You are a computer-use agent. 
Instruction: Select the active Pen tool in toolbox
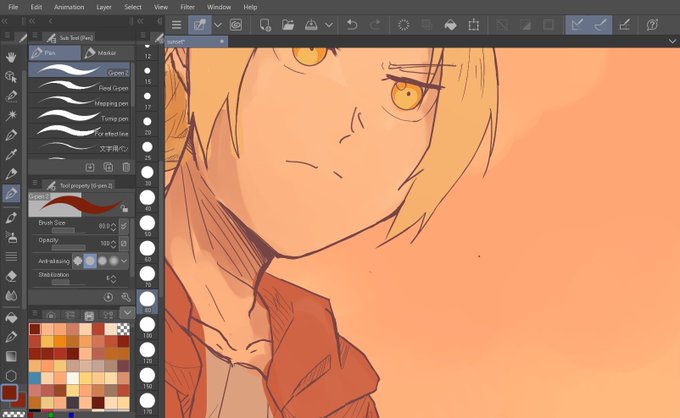pos(11,193)
